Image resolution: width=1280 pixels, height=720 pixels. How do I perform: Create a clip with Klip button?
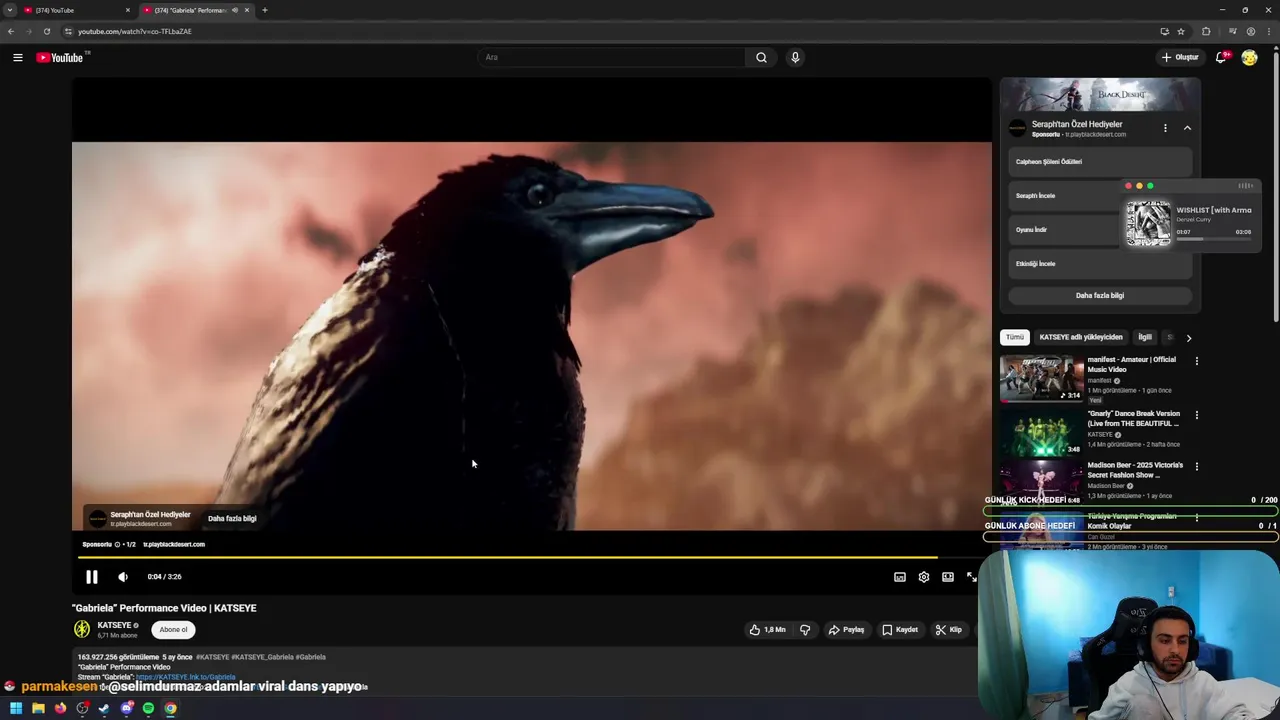948,630
